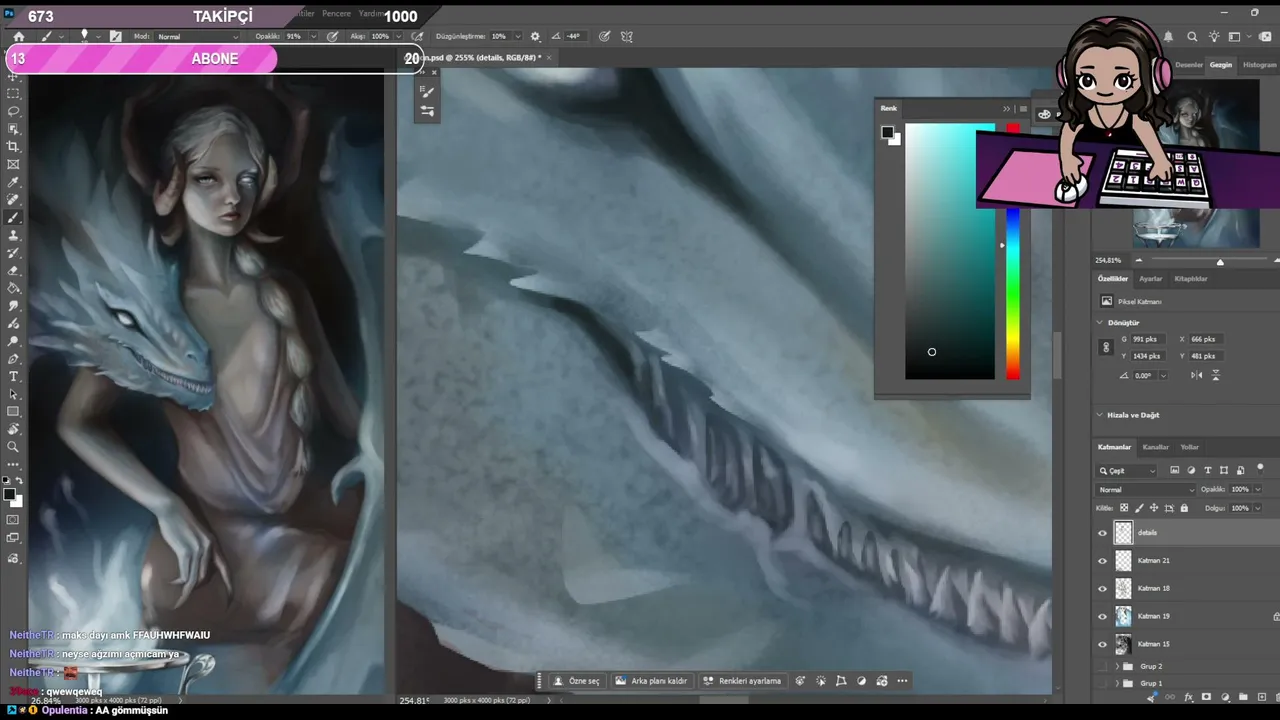Open the layer blend mode Normal dropdown

[1146, 490]
